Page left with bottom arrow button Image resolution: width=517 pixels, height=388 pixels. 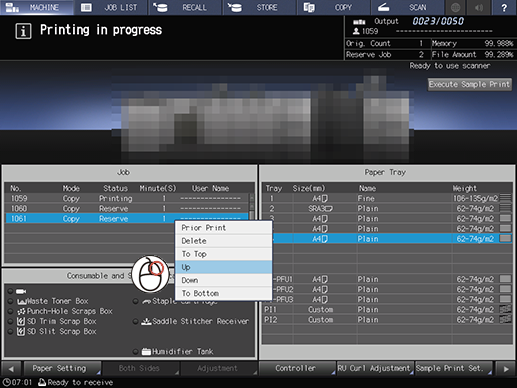tap(11, 369)
